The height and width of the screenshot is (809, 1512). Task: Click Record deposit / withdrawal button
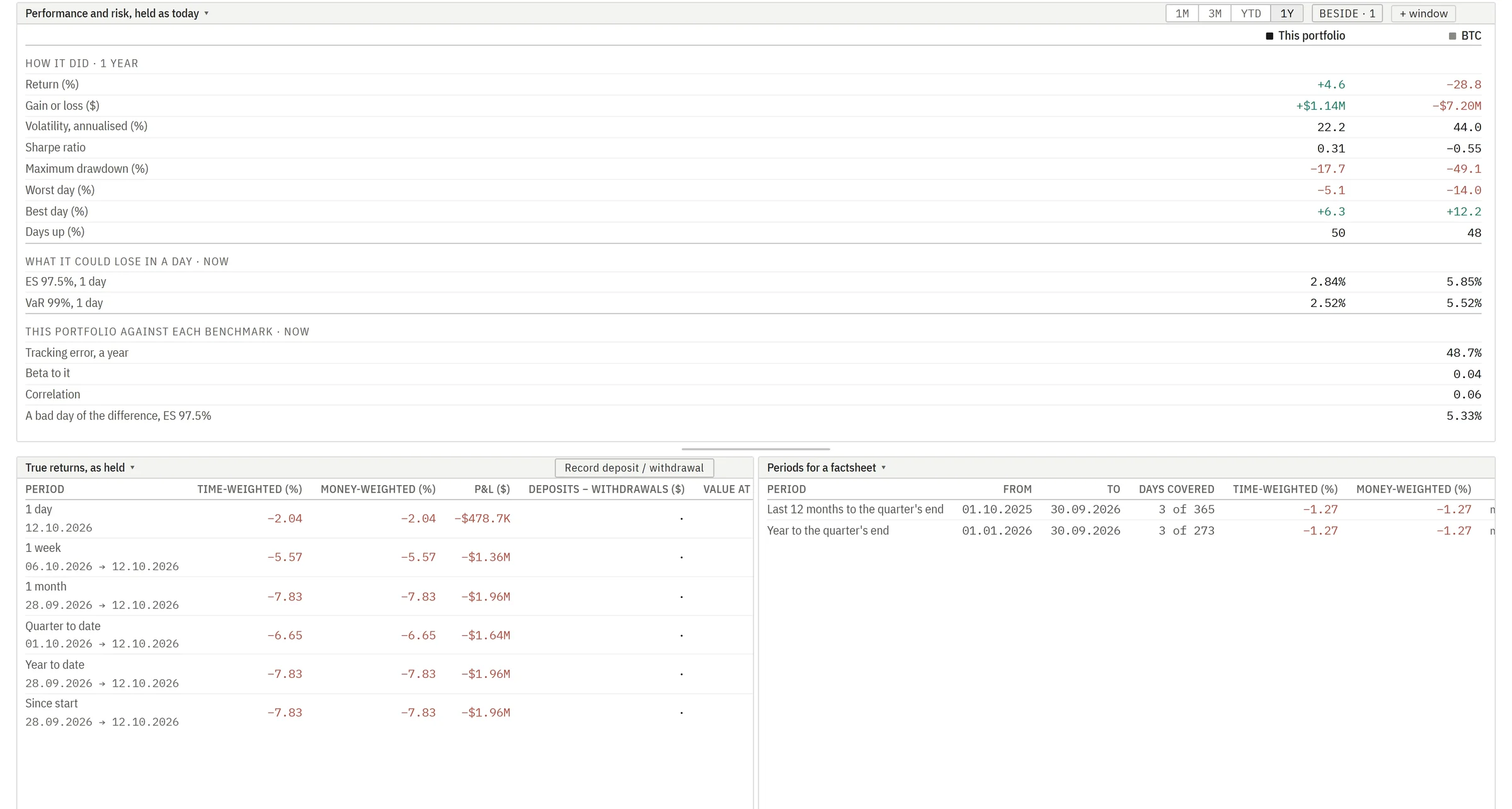click(x=634, y=468)
